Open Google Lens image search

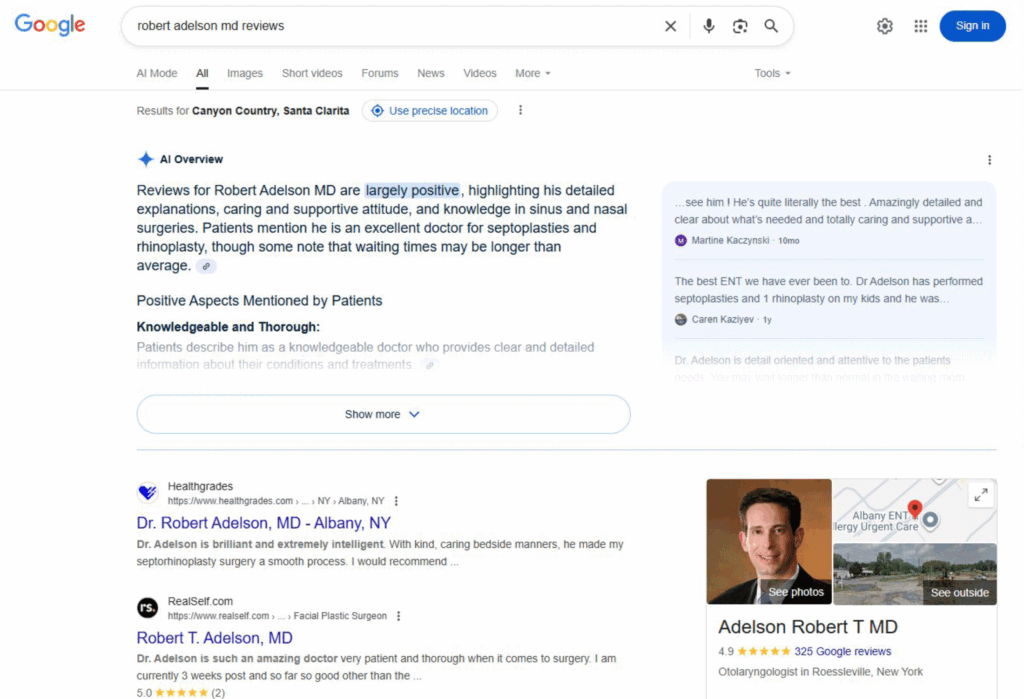pyautogui.click(x=740, y=26)
